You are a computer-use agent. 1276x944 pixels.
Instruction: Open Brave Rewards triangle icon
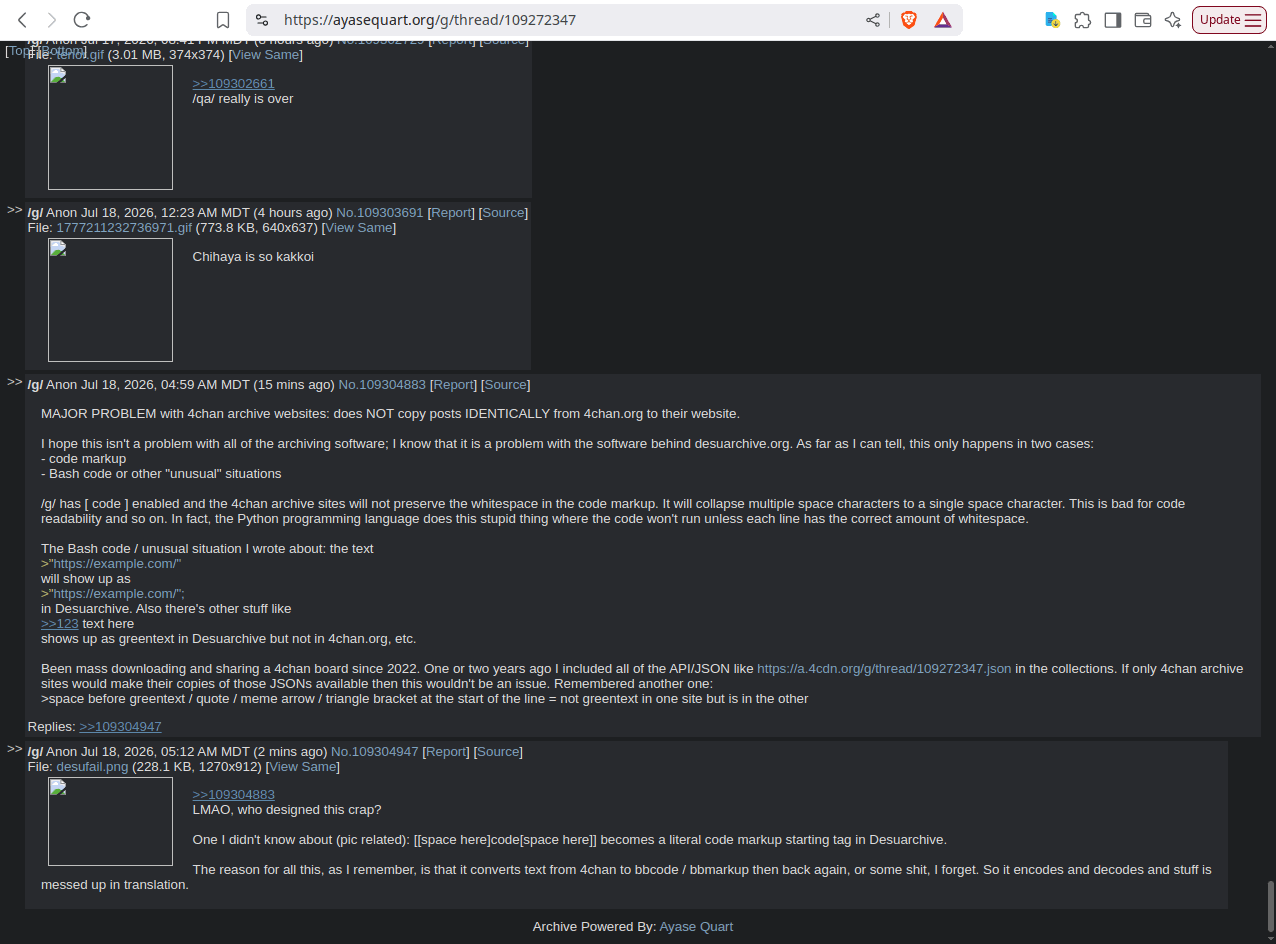click(943, 20)
